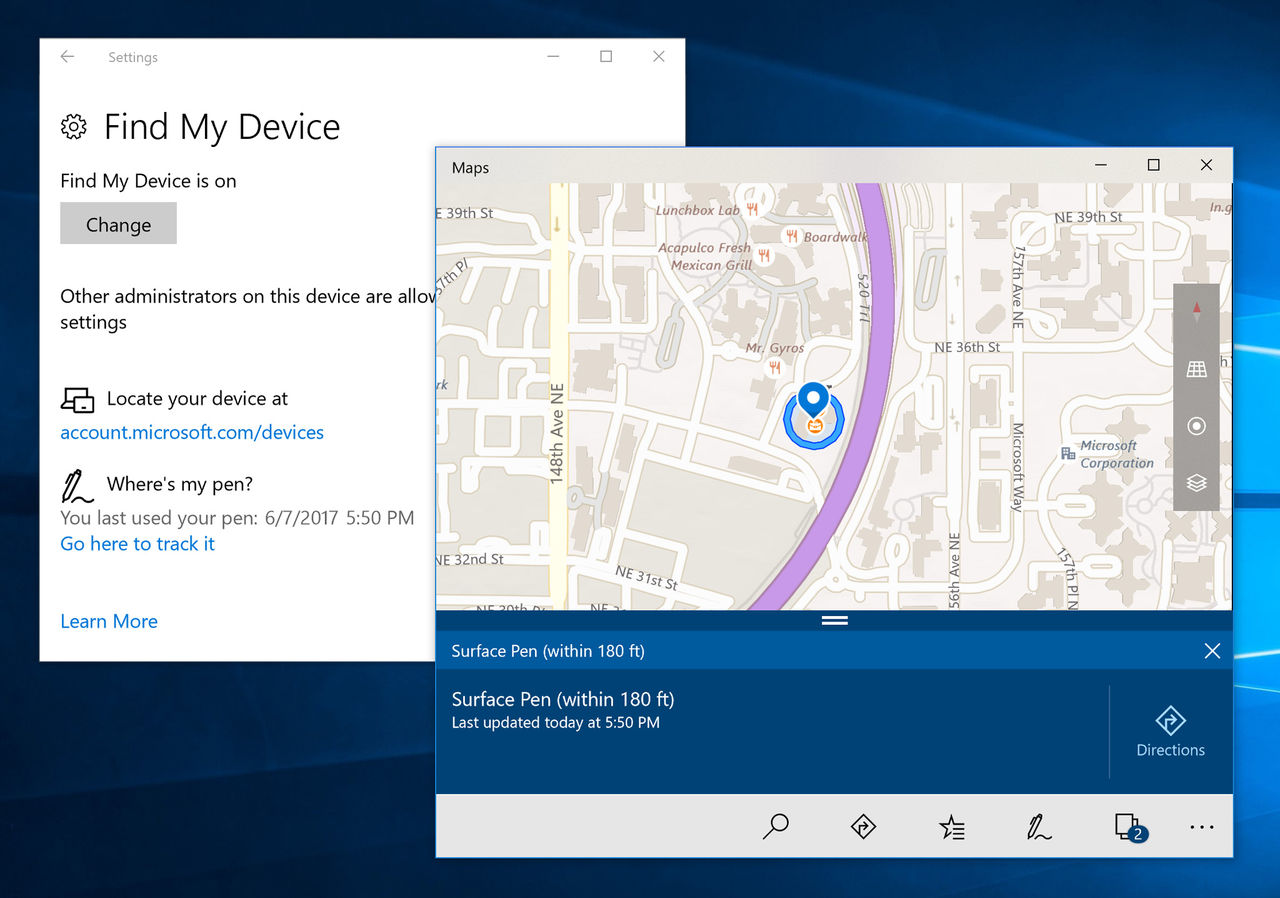Open the more options ellipsis menu
Viewport: 1280px width, 898px height.
coord(1202,827)
